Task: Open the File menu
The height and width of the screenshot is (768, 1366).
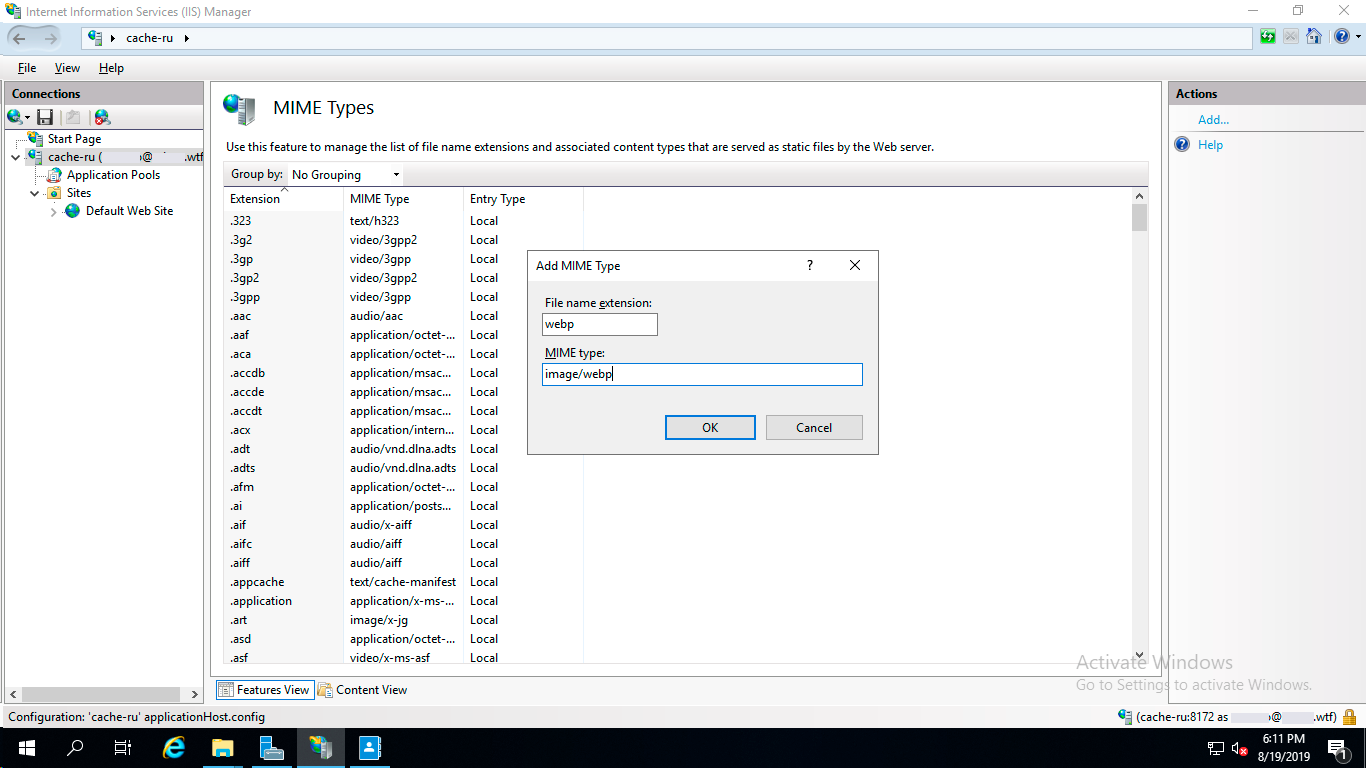Action: (27, 68)
